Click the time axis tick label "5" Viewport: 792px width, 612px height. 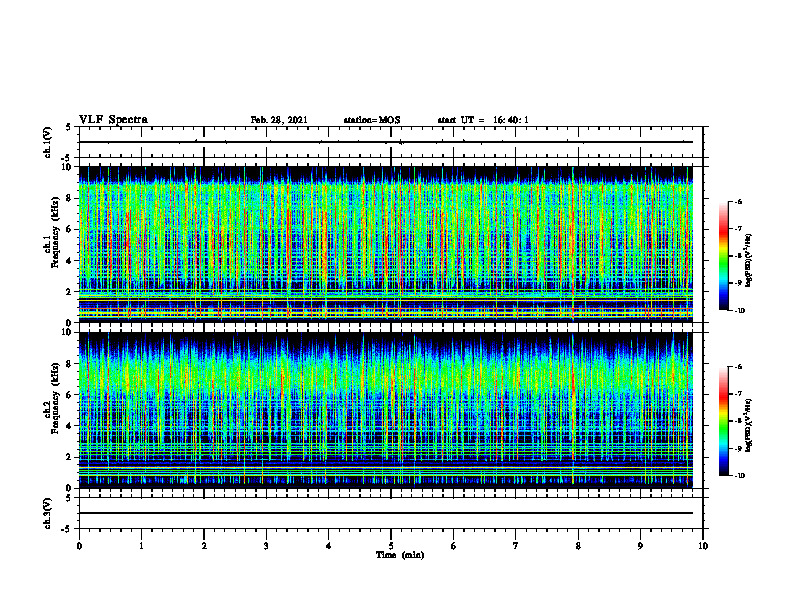coord(391,546)
